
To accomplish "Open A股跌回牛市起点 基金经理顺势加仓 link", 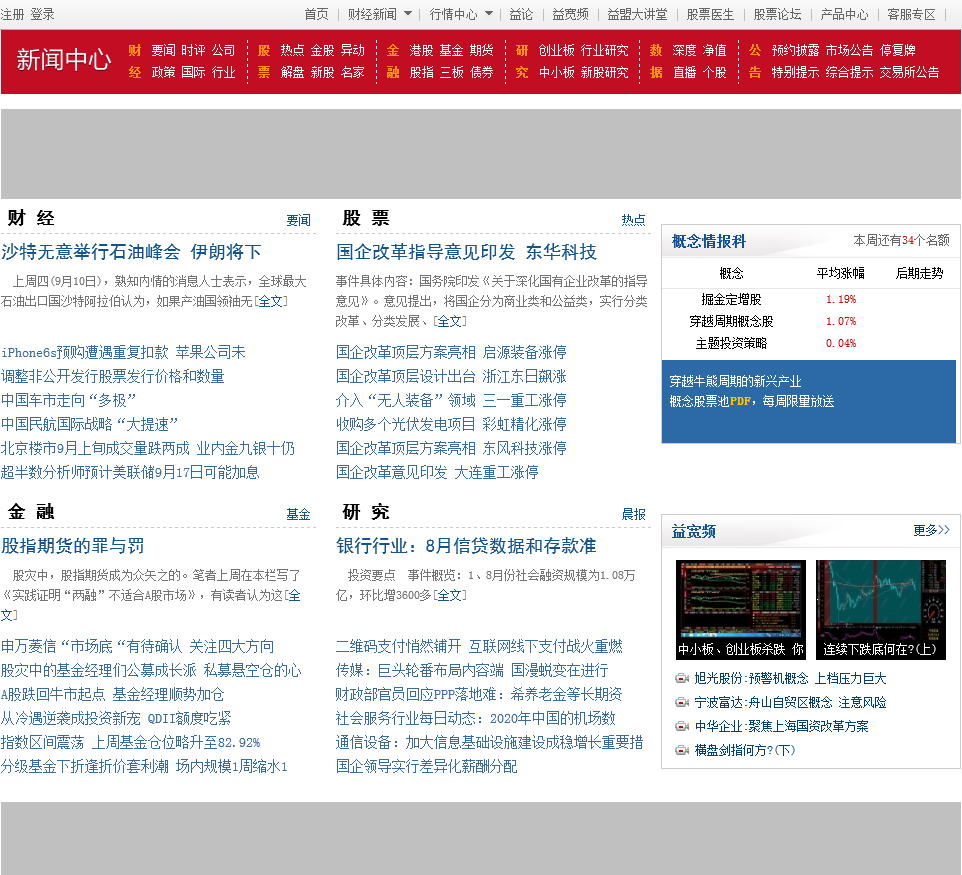I will pos(112,694).
